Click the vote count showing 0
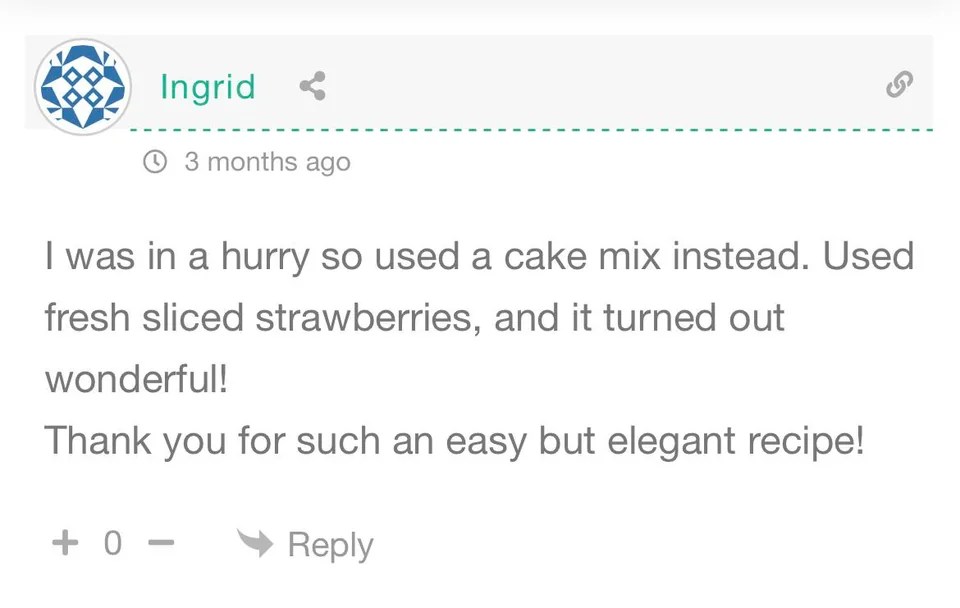This screenshot has width=960, height=608. [x=112, y=543]
